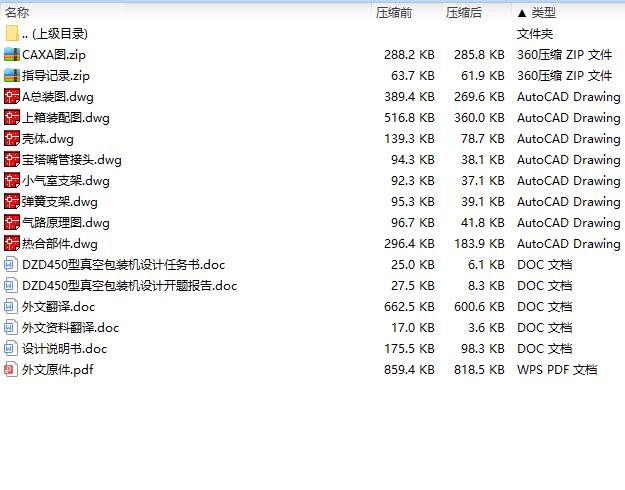Click the A总装图.dwg AutoCAD icon

pyautogui.click(x=12, y=96)
